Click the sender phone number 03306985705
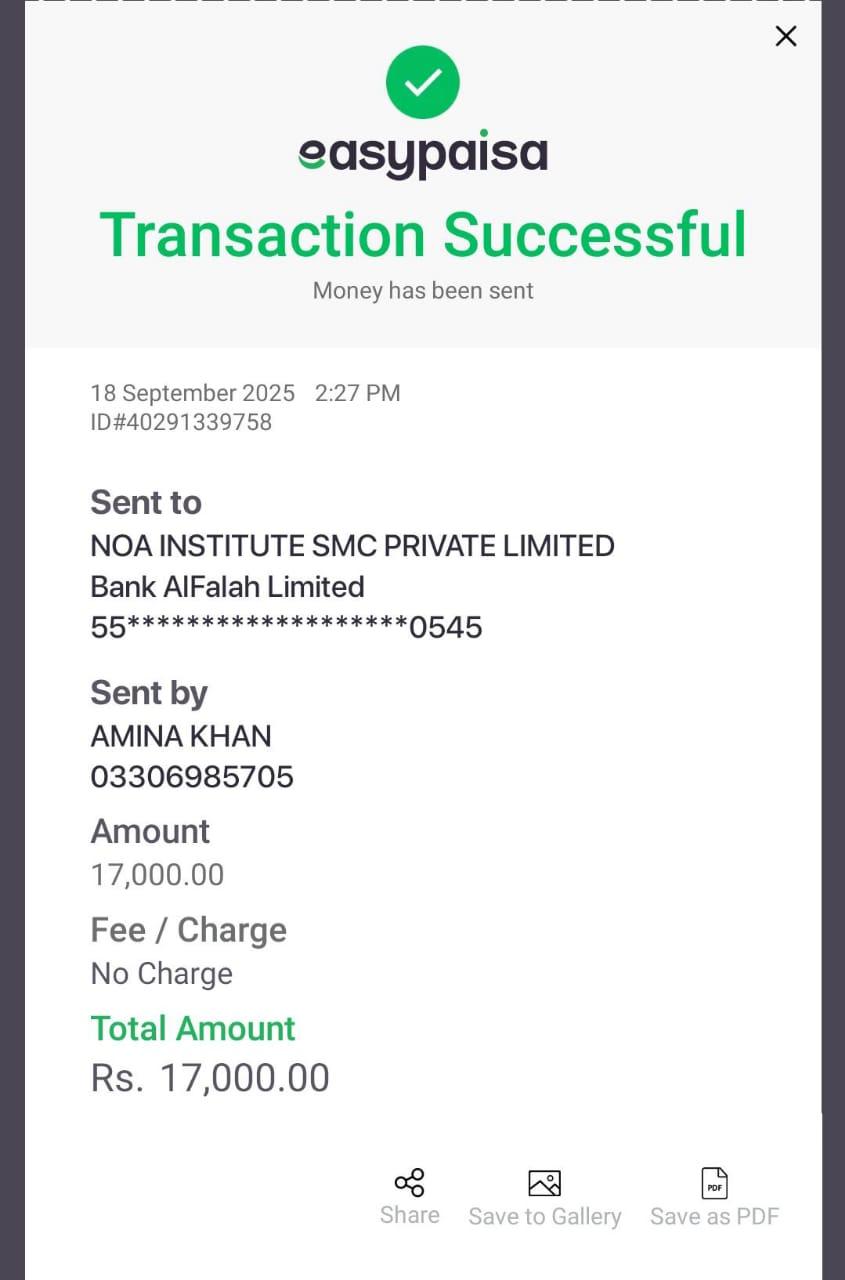 click(192, 777)
